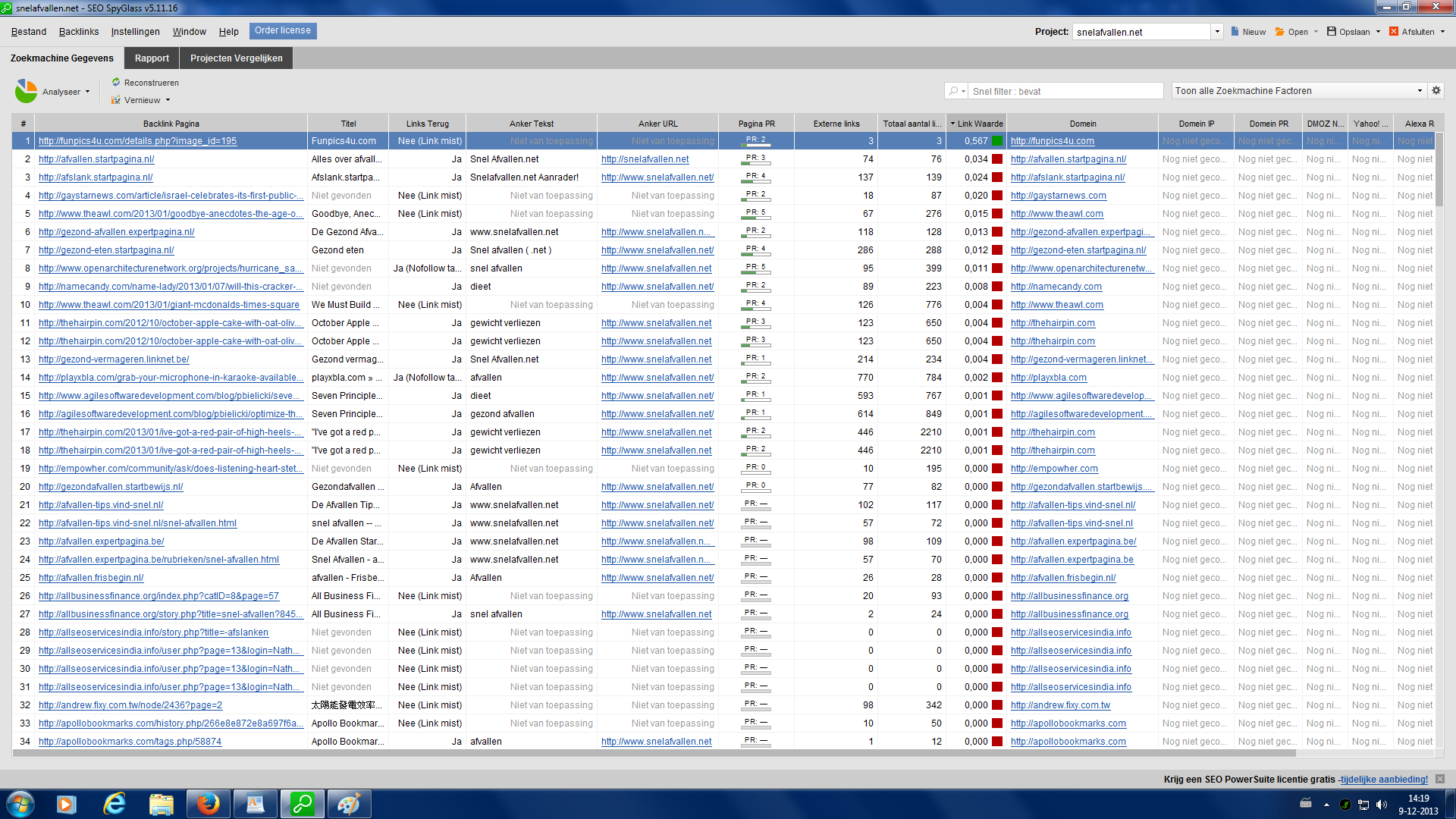
Task: Expand the Afsluiten dropdown arrow
Action: tap(1442, 32)
